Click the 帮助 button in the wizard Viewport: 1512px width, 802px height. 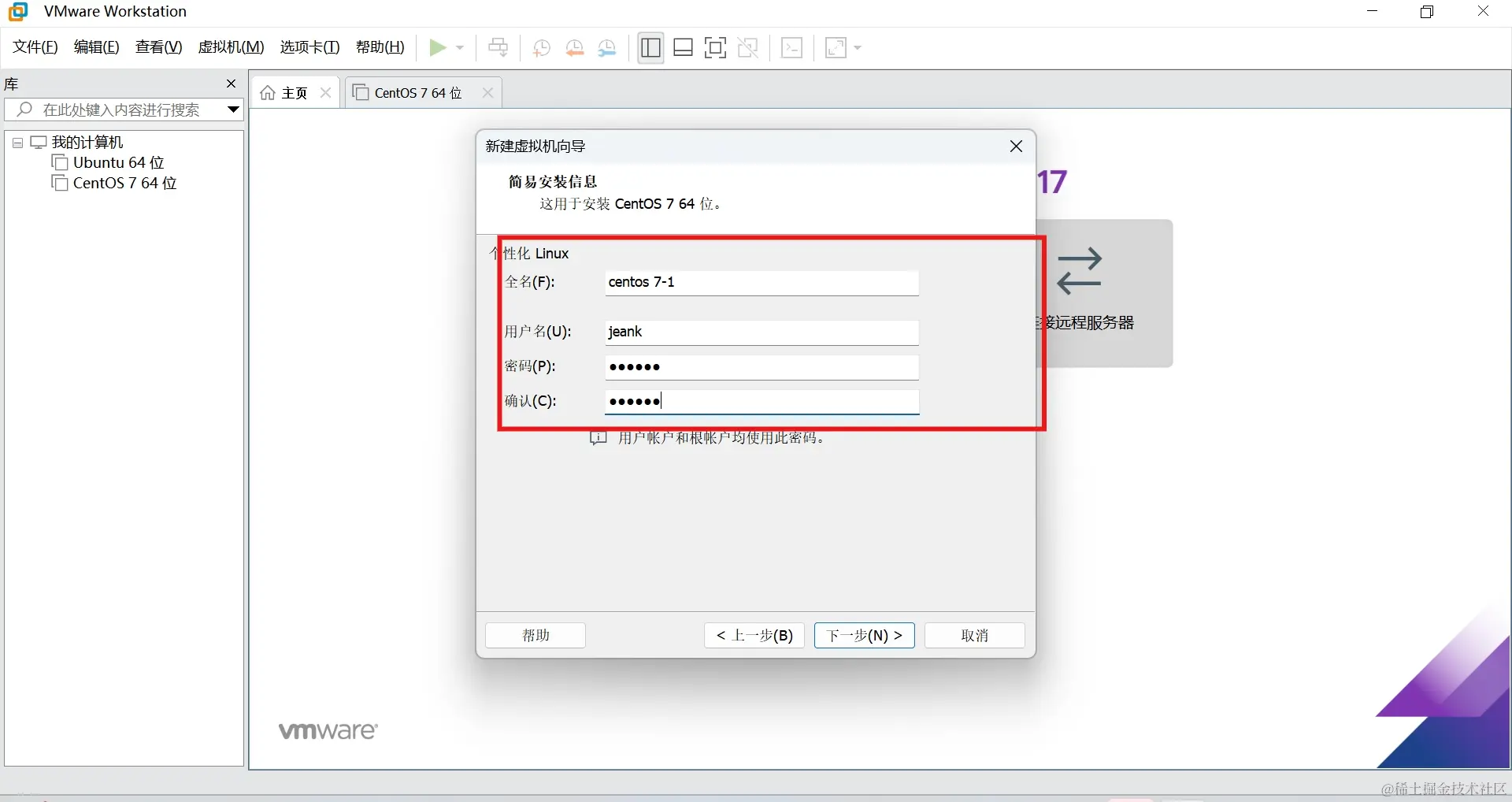click(x=535, y=635)
